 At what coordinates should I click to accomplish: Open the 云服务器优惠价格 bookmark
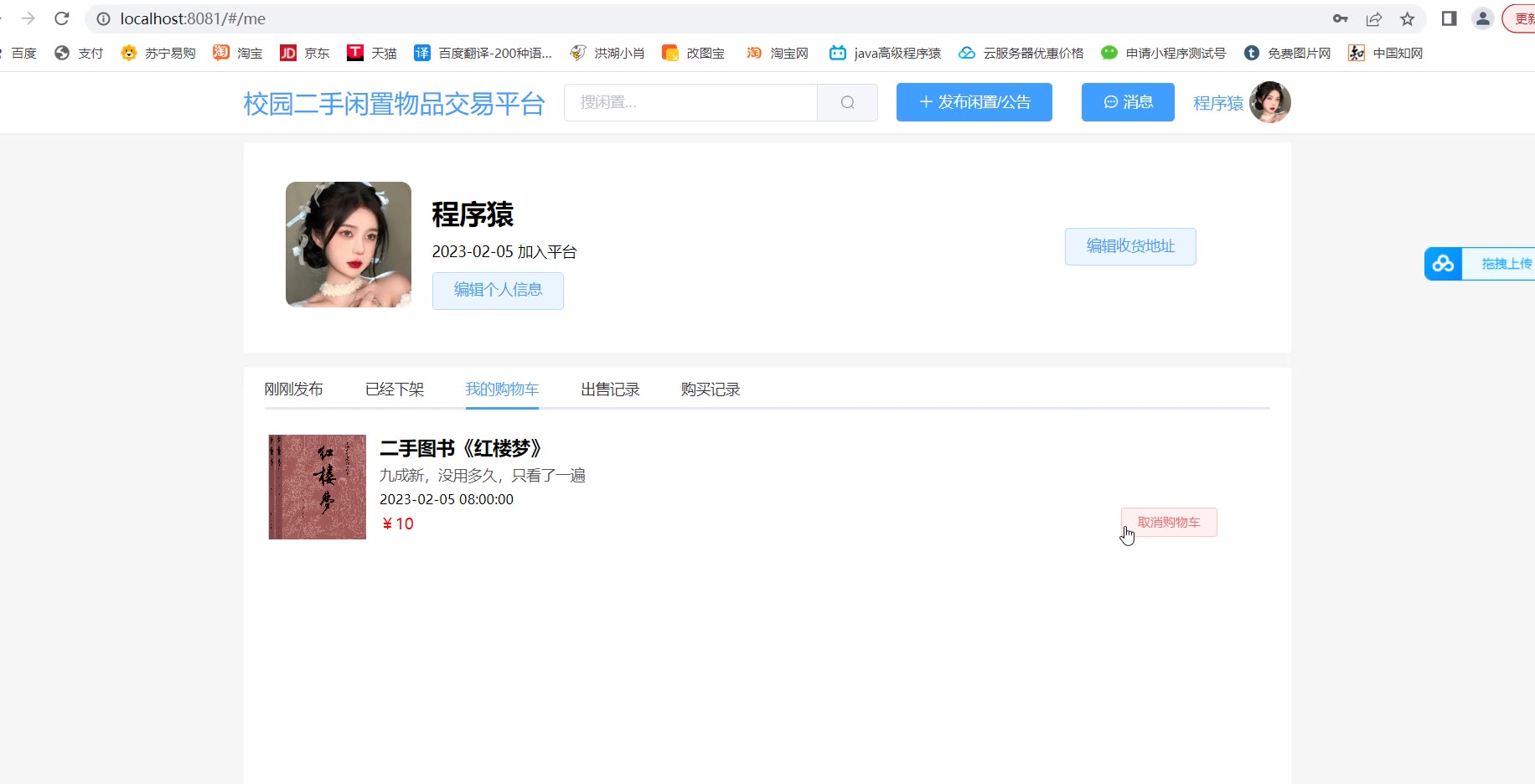point(1021,53)
